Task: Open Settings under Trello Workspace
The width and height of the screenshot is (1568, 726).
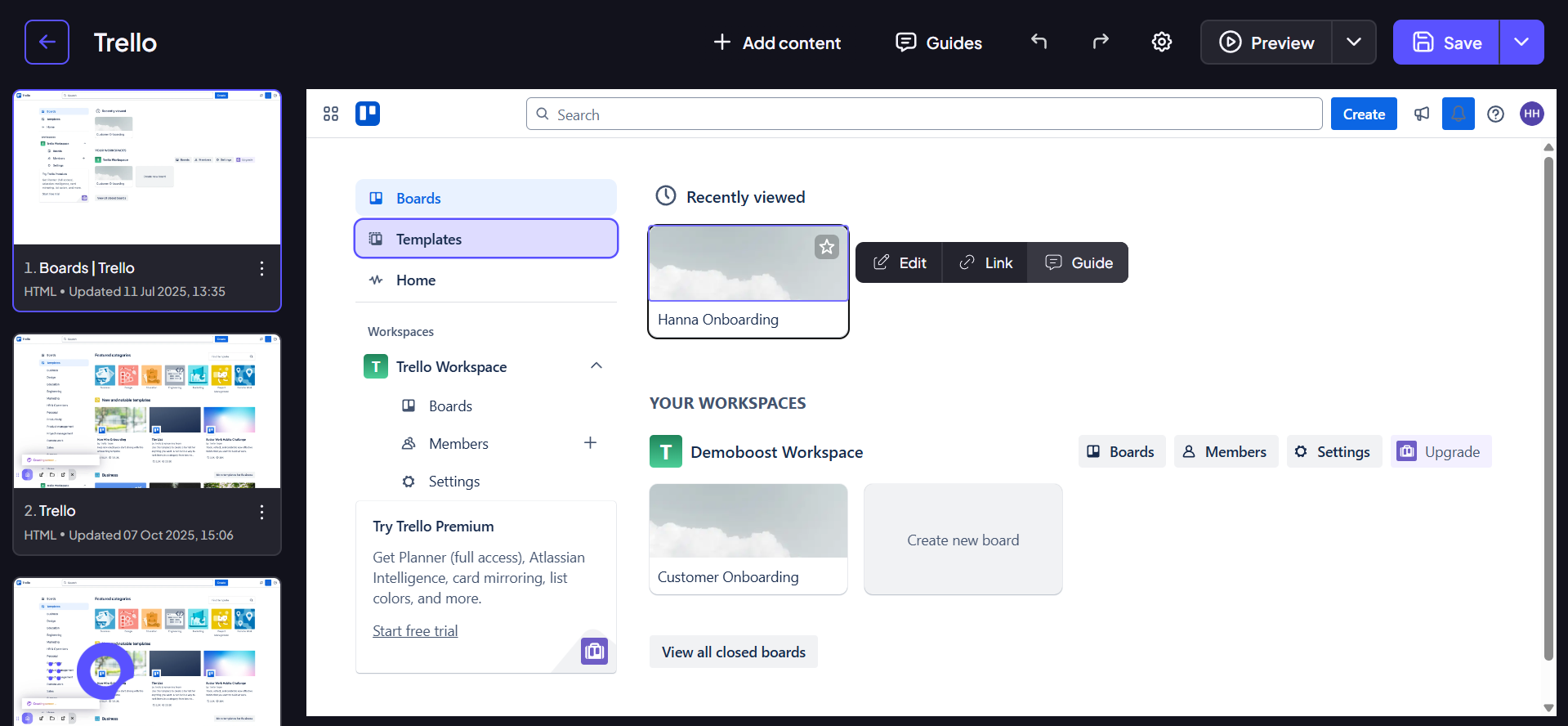Action: tap(453, 481)
